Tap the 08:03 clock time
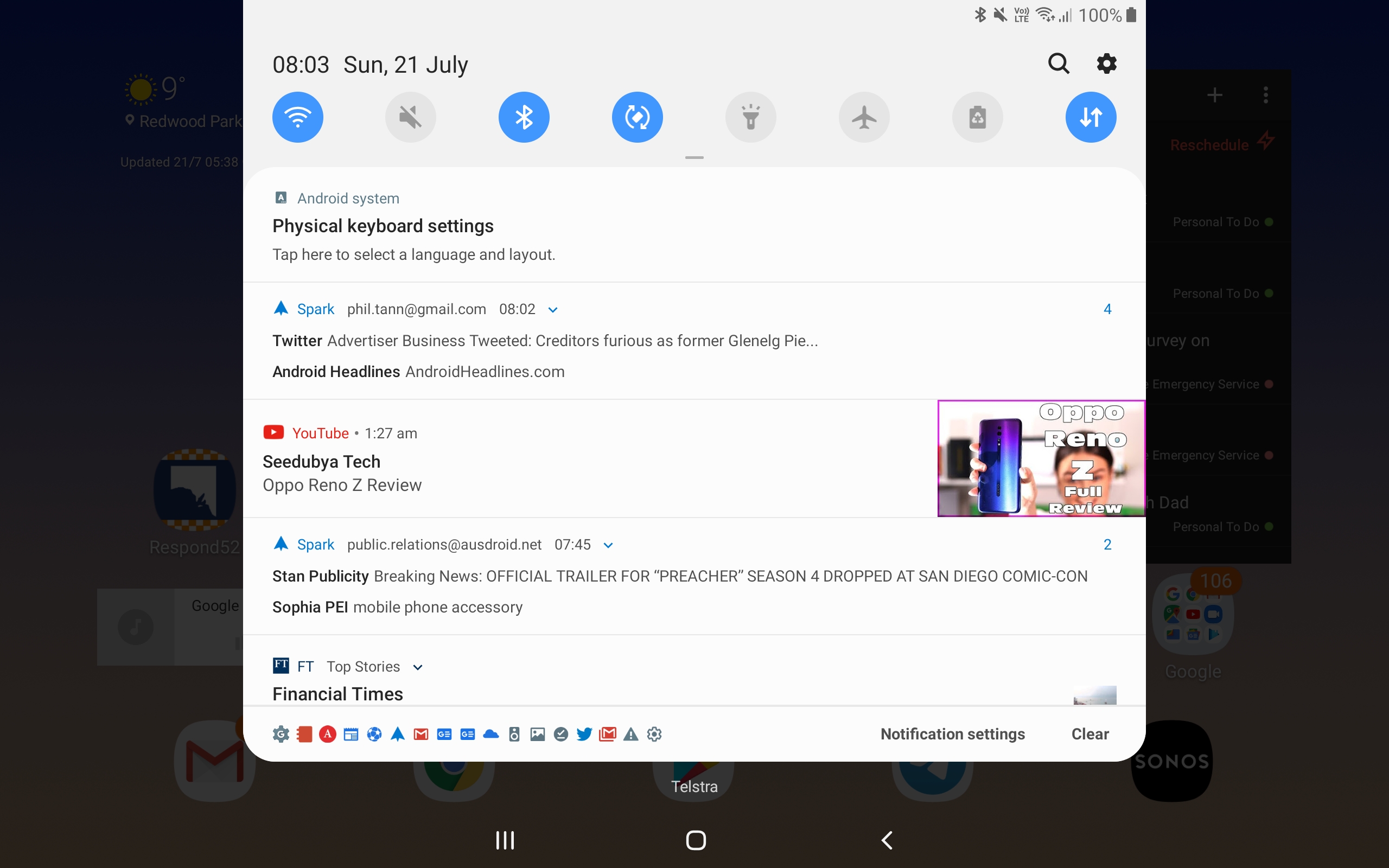The image size is (1389, 868). point(301,65)
